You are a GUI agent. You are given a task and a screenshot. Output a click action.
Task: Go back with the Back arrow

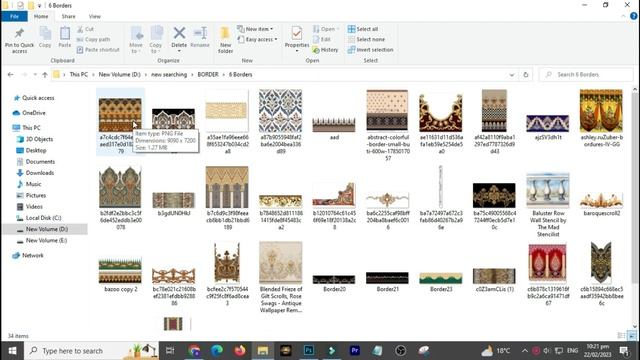pos(11,75)
